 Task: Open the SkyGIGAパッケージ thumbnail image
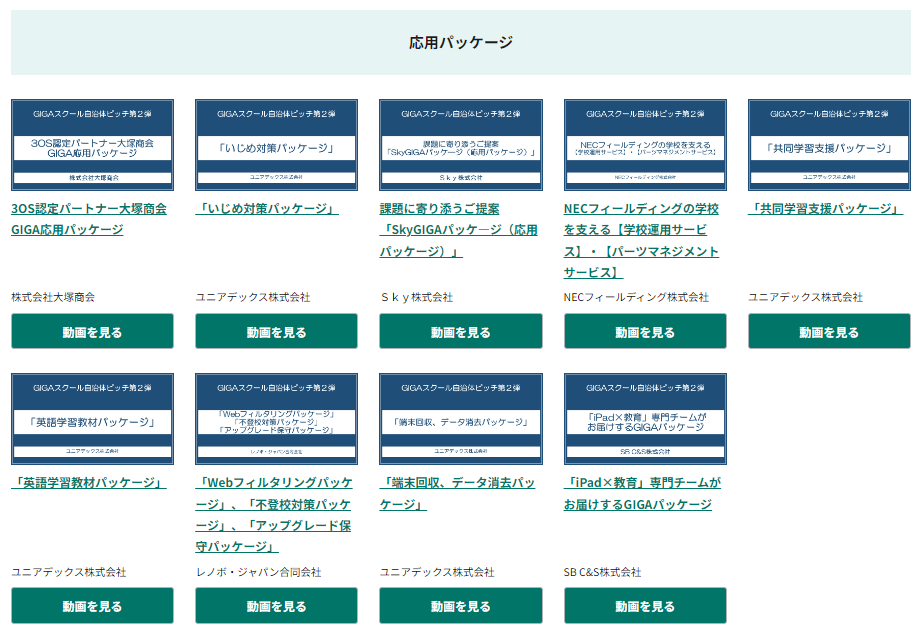click(461, 145)
